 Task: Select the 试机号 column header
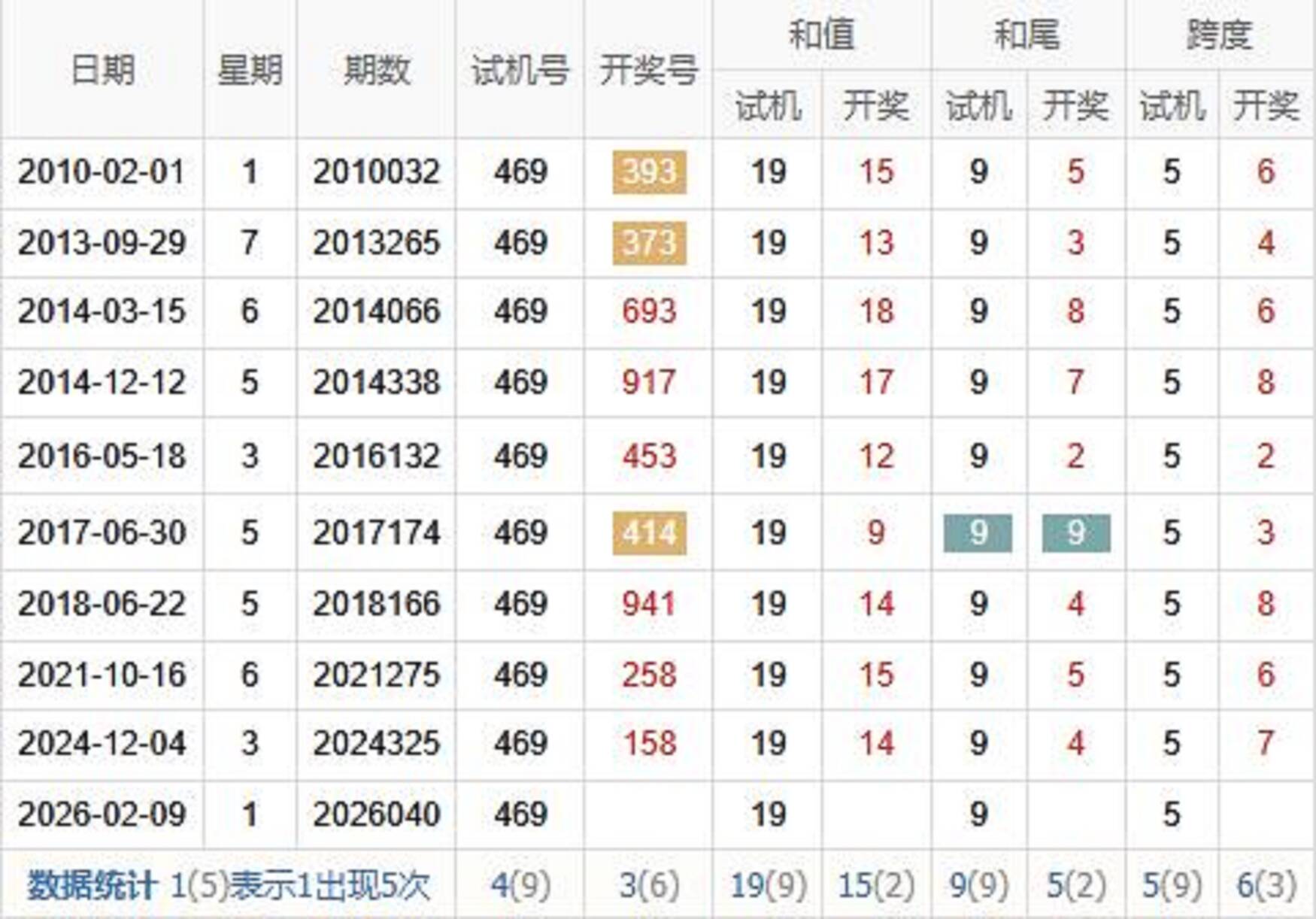(520, 70)
